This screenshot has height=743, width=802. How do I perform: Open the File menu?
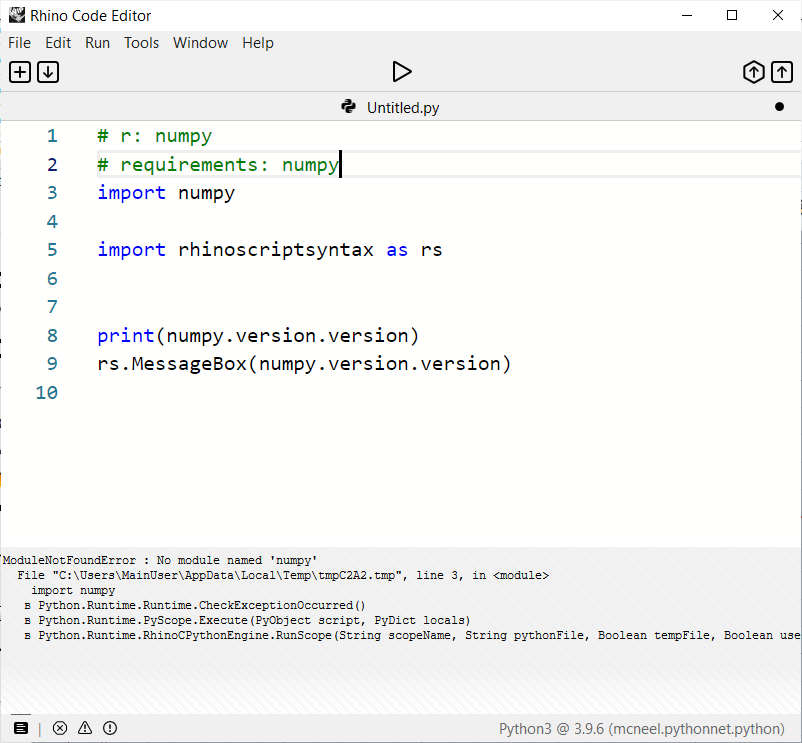coord(19,43)
